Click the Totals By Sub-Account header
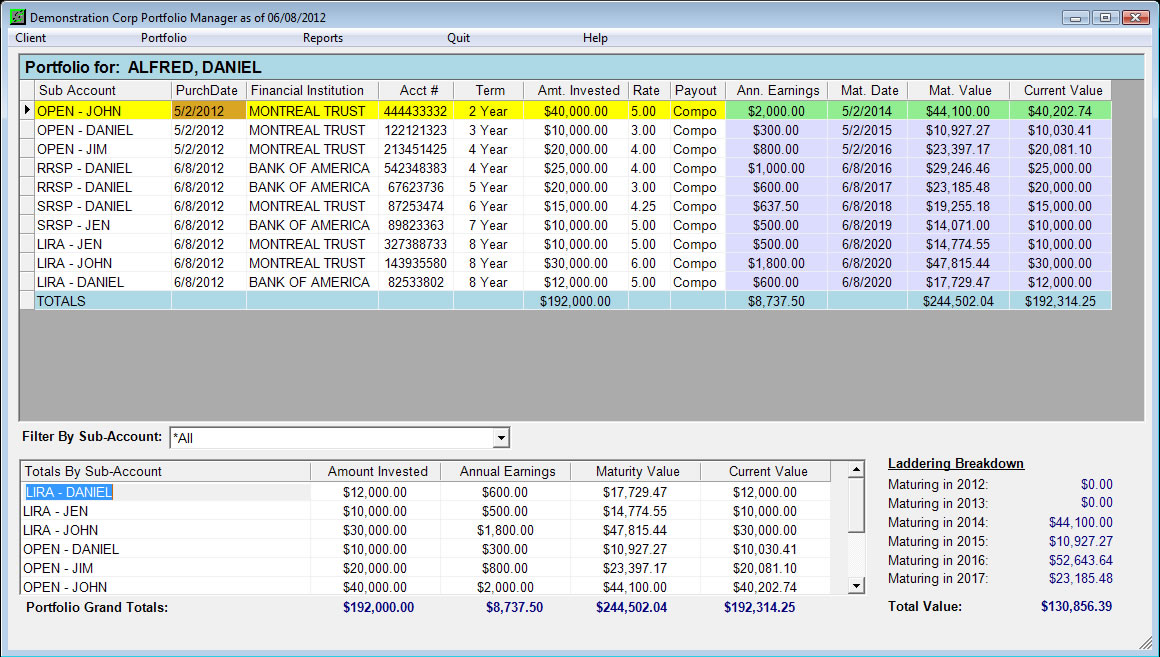Screen dimensions: 1160x657 [x=166, y=471]
